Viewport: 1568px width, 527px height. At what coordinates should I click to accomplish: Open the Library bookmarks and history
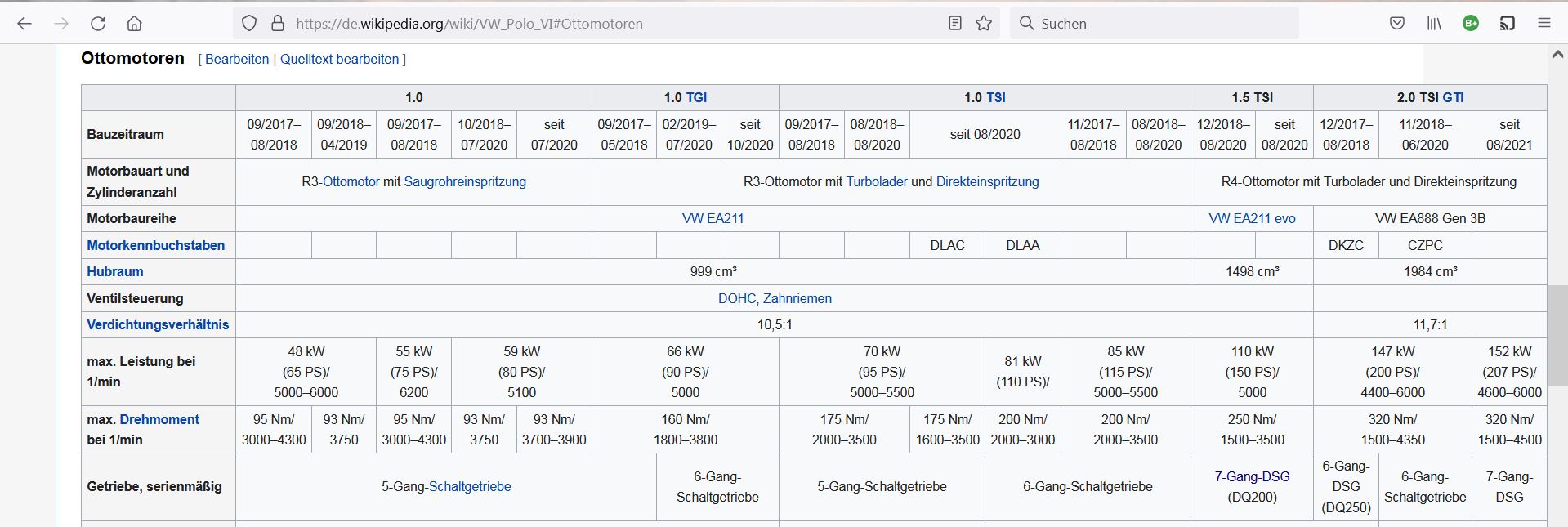[1434, 24]
